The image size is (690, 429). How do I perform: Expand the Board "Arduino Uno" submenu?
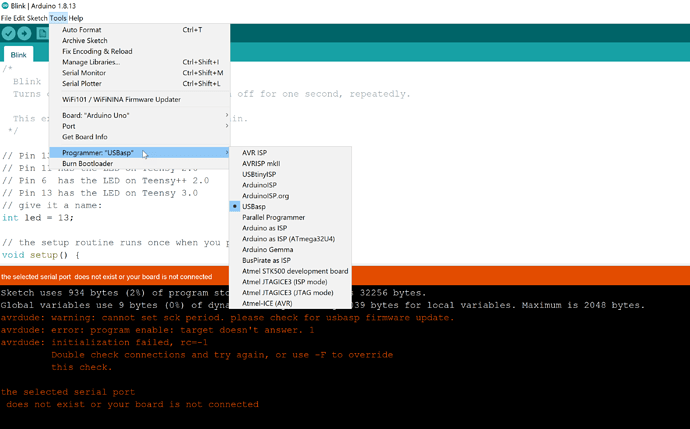[x=139, y=115]
